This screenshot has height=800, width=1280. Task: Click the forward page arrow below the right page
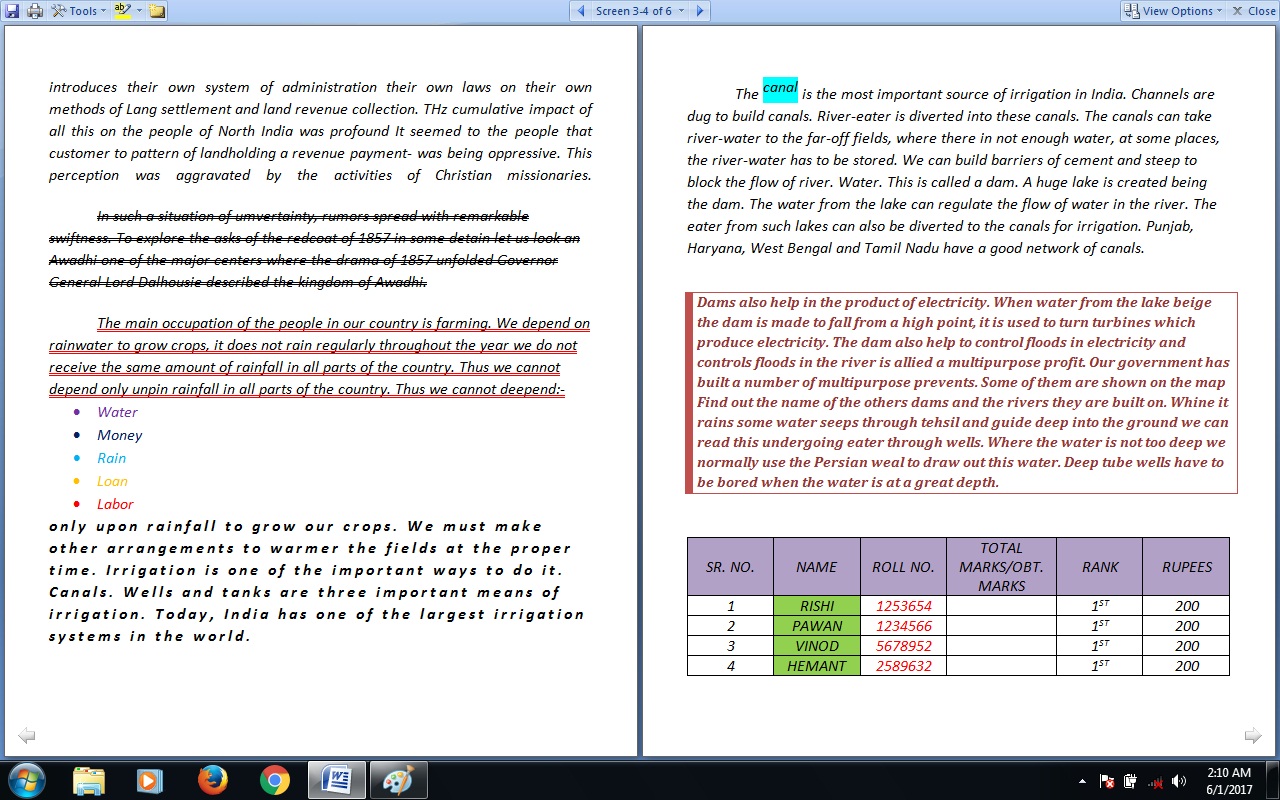click(x=1252, y=735)
